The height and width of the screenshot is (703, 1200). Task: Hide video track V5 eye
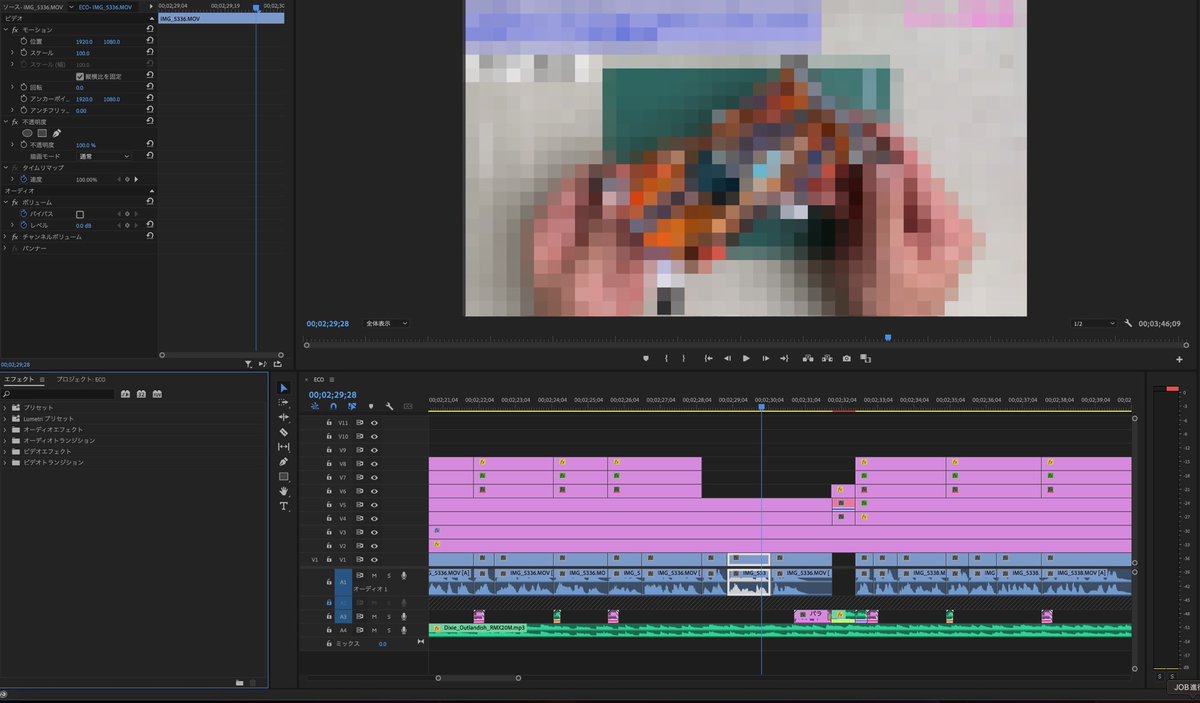(x=375, y=504)
